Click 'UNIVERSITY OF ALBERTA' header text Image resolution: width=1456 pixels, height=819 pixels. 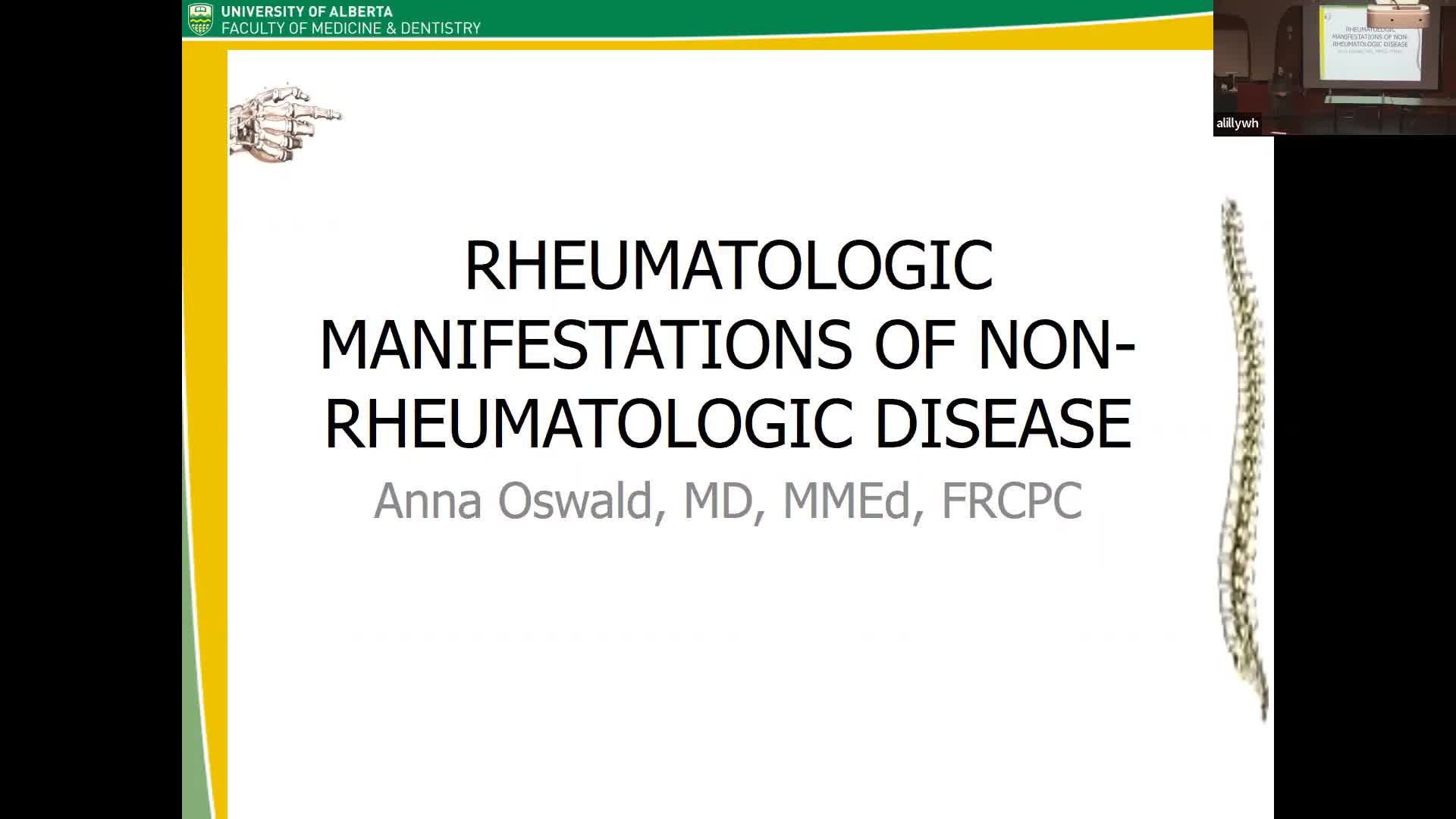(307, 11)
